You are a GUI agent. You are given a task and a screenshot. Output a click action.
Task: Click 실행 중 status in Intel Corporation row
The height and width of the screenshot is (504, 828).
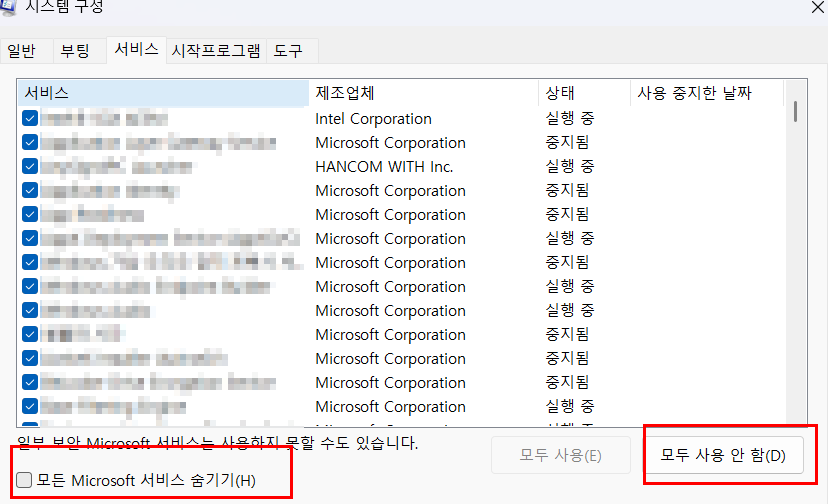click(x=570, y=118)
